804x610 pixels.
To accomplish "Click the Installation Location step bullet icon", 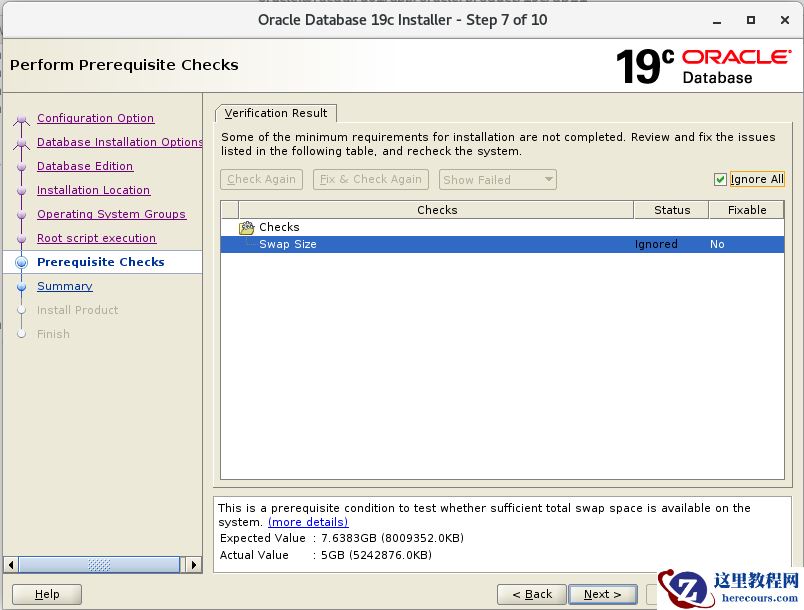I will [x=22, y=191].
